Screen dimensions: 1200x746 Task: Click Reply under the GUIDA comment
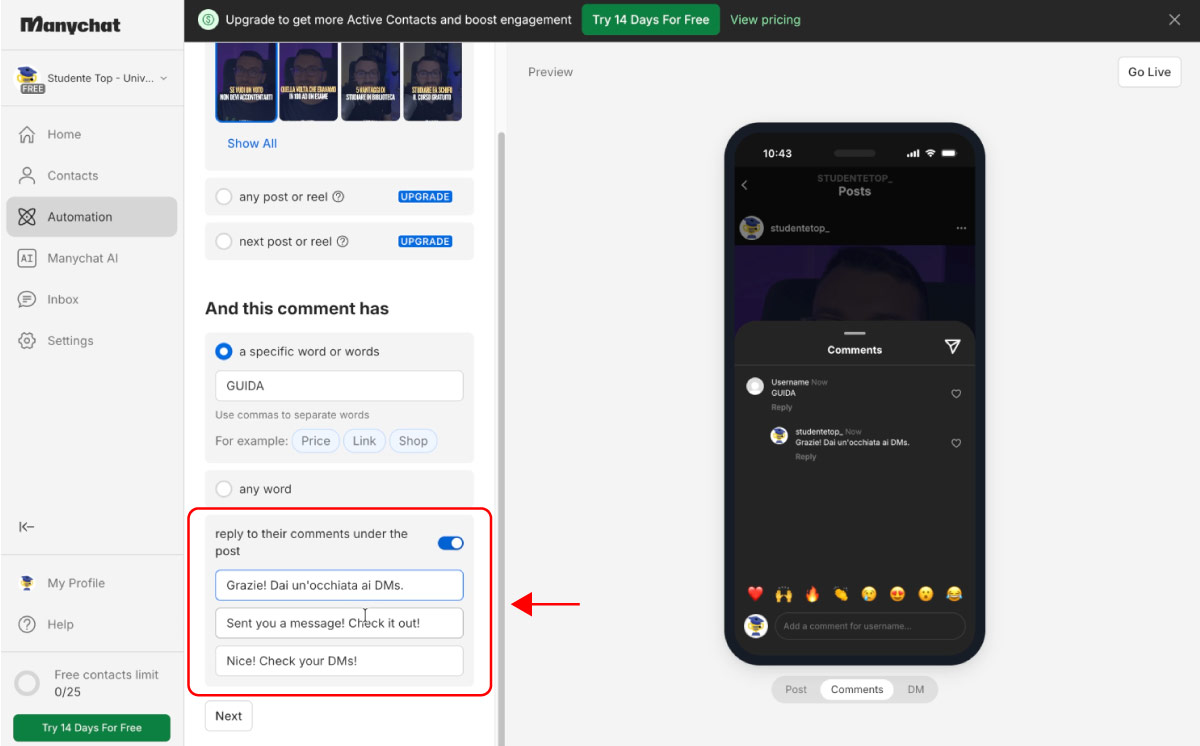click(781, 407)
